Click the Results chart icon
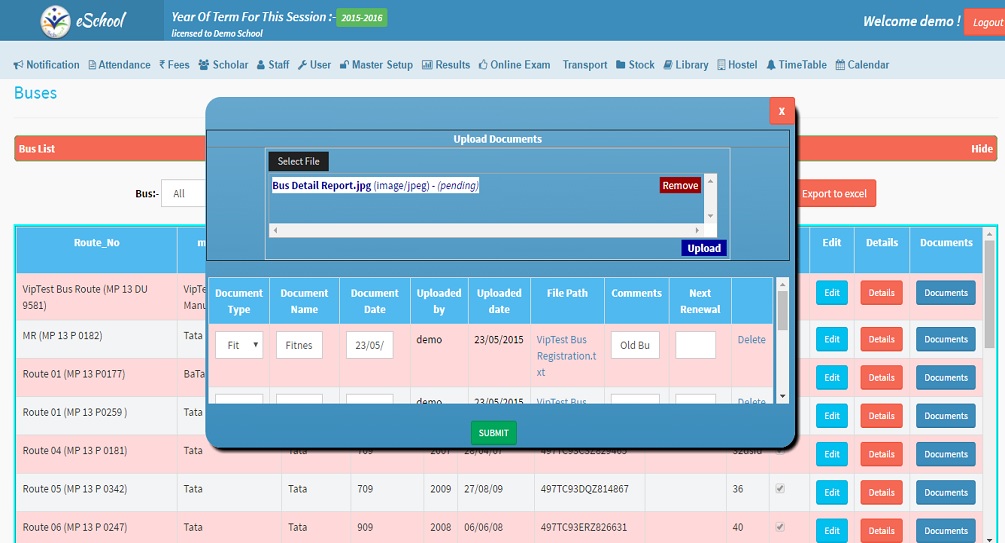1005x543 pixels. click(x=427, y=65)
